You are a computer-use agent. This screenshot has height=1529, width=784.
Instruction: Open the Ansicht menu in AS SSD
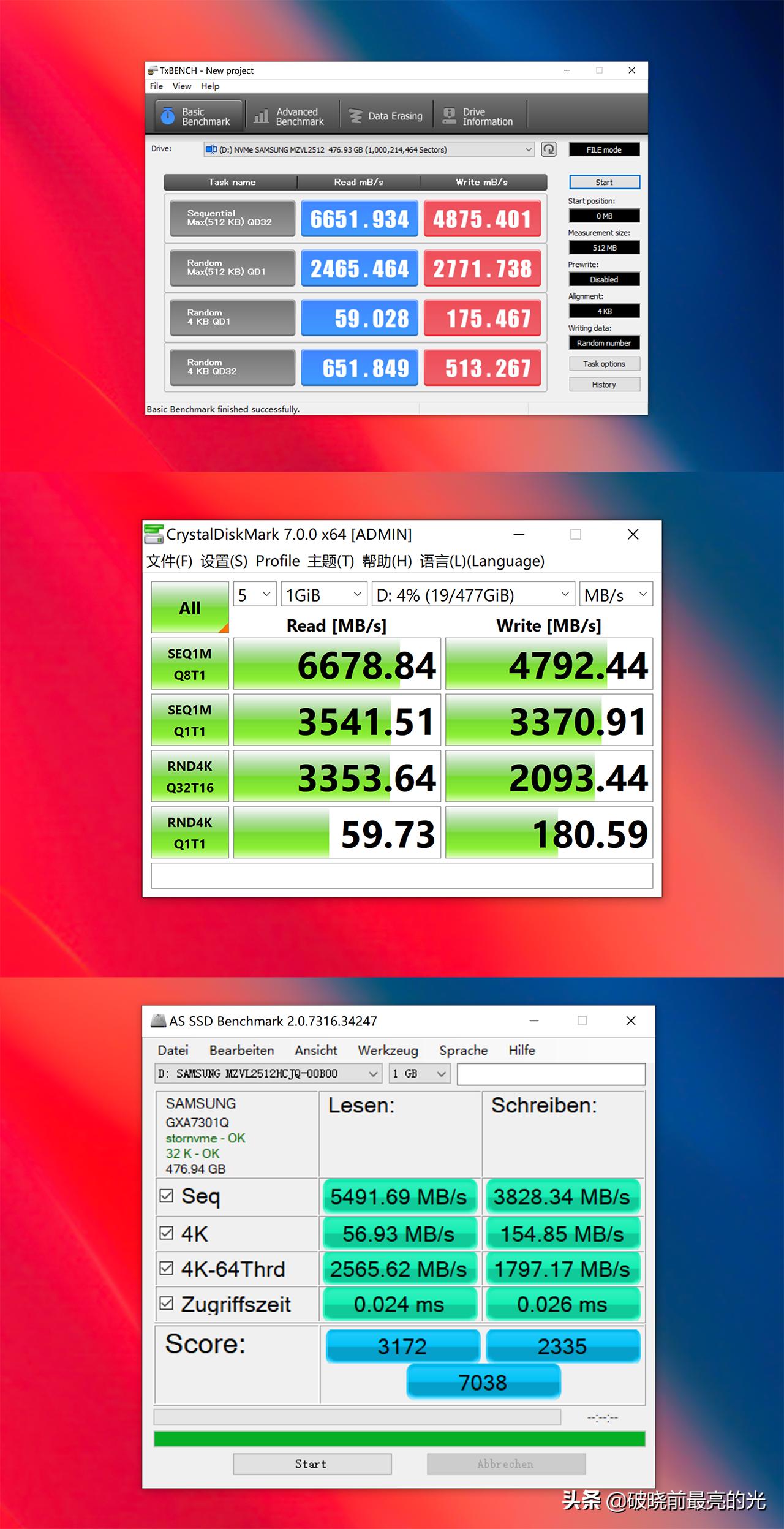(316, 1050)
